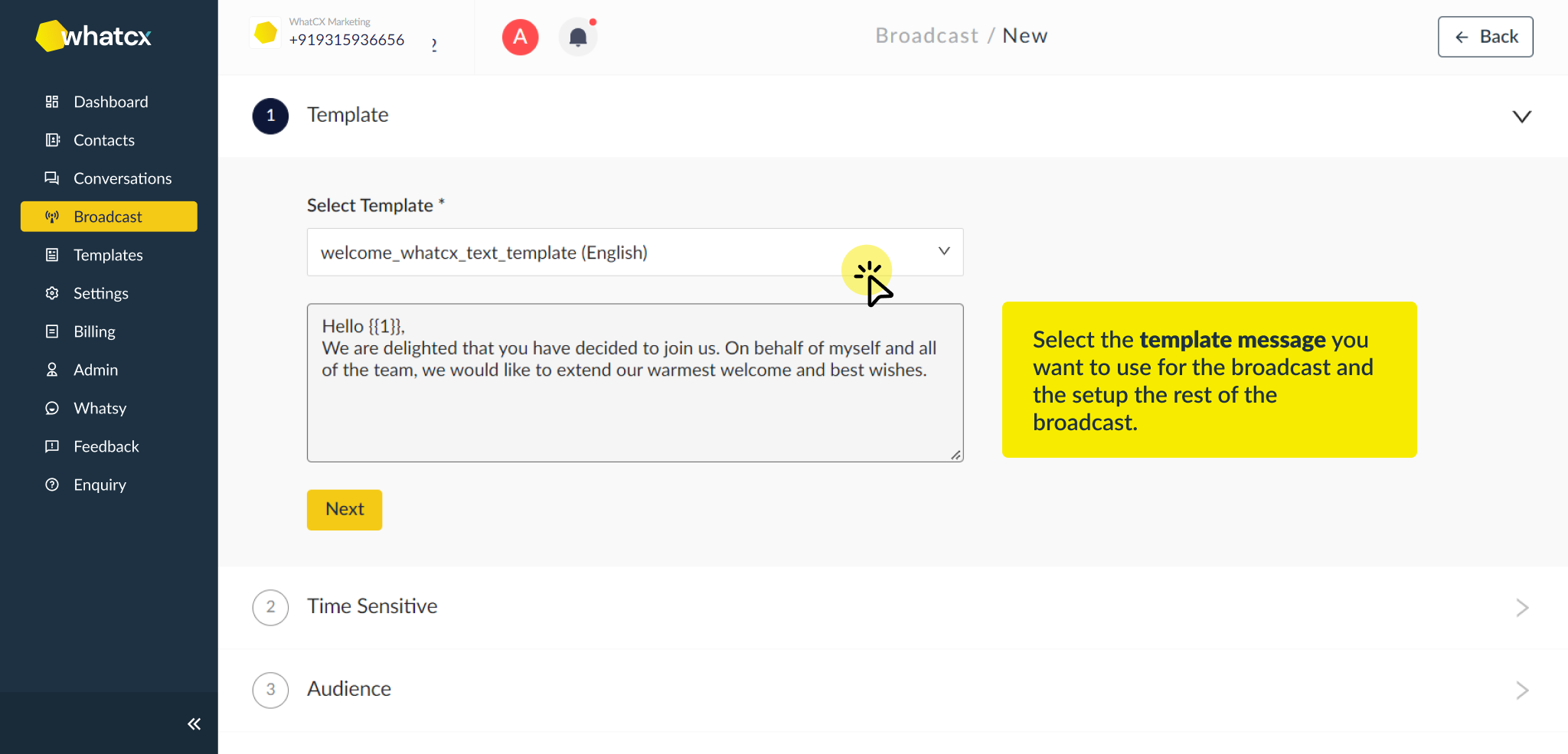Viewport: 1568px width, 754px height.
Task: Open the Contacts page
Action: pos(104,139)
